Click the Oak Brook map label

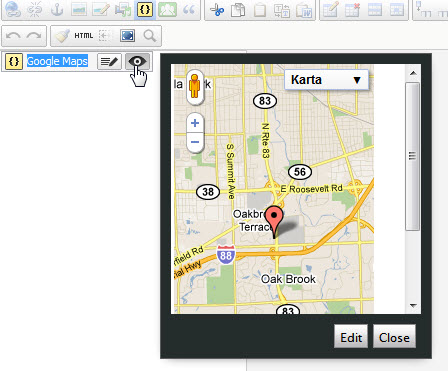[288, 279]
